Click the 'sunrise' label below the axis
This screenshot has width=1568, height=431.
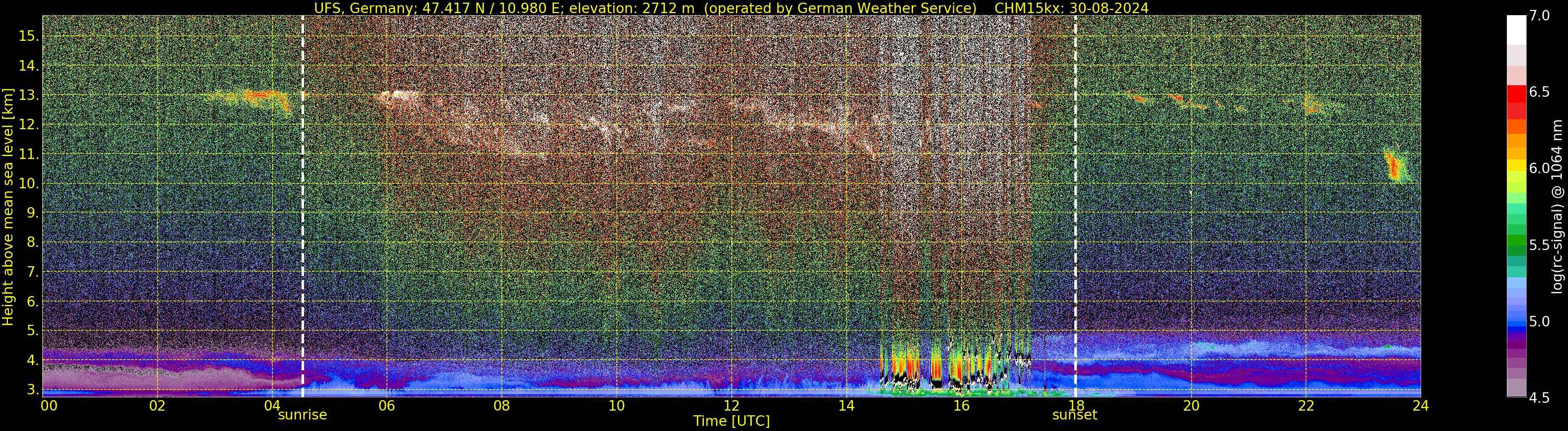click(x=303, y=415)
